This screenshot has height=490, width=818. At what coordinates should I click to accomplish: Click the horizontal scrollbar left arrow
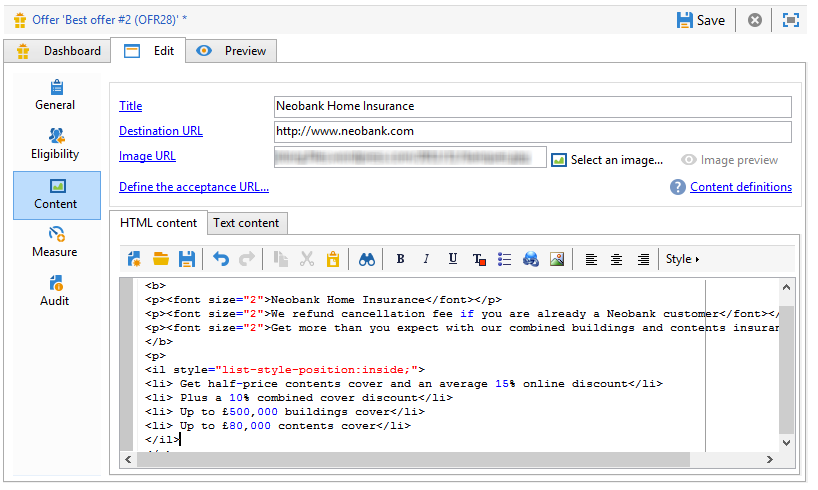pyautogui.click(x=128, y=459)
